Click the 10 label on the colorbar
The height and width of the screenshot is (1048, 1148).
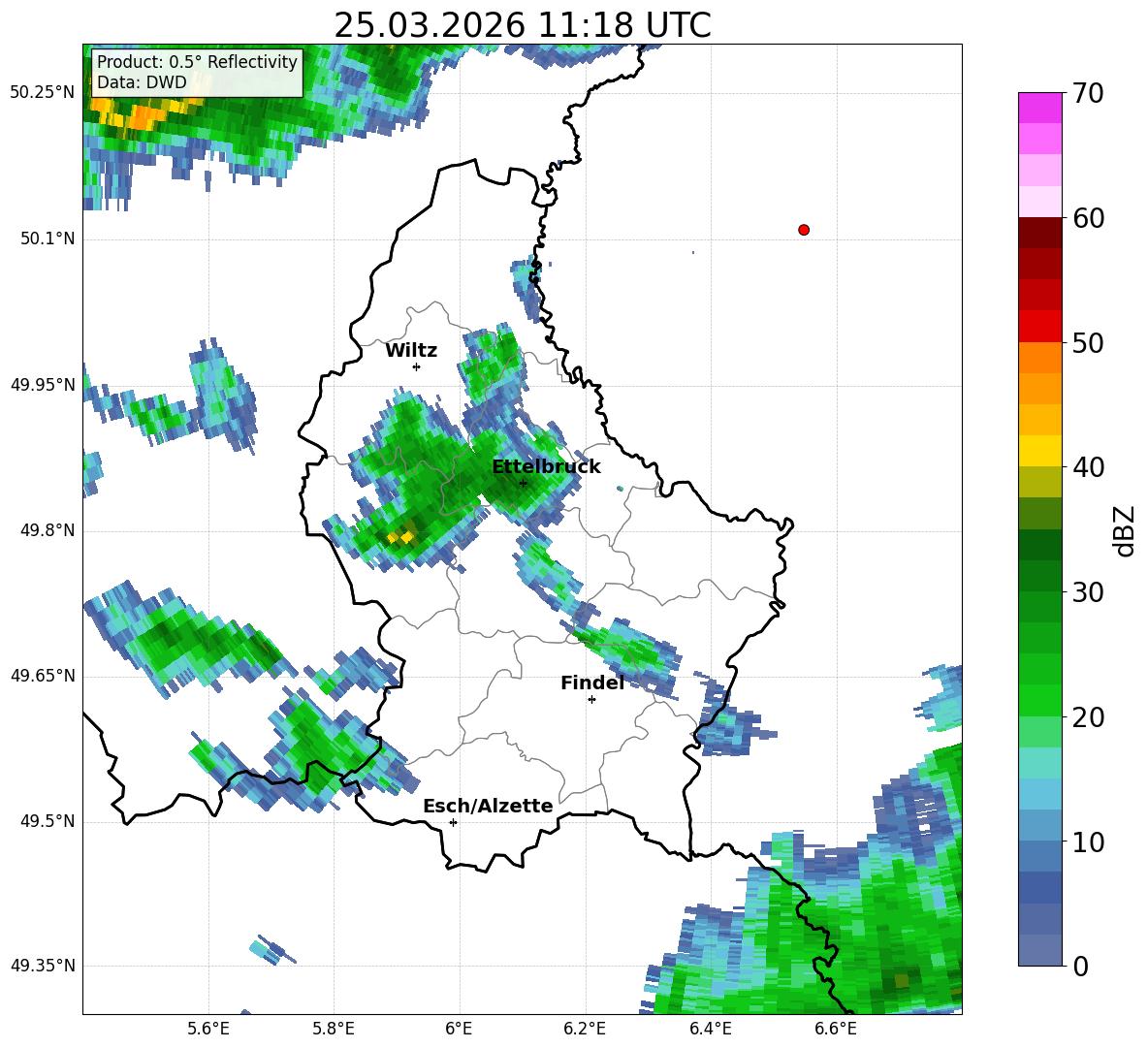(x=1087, y=842)
